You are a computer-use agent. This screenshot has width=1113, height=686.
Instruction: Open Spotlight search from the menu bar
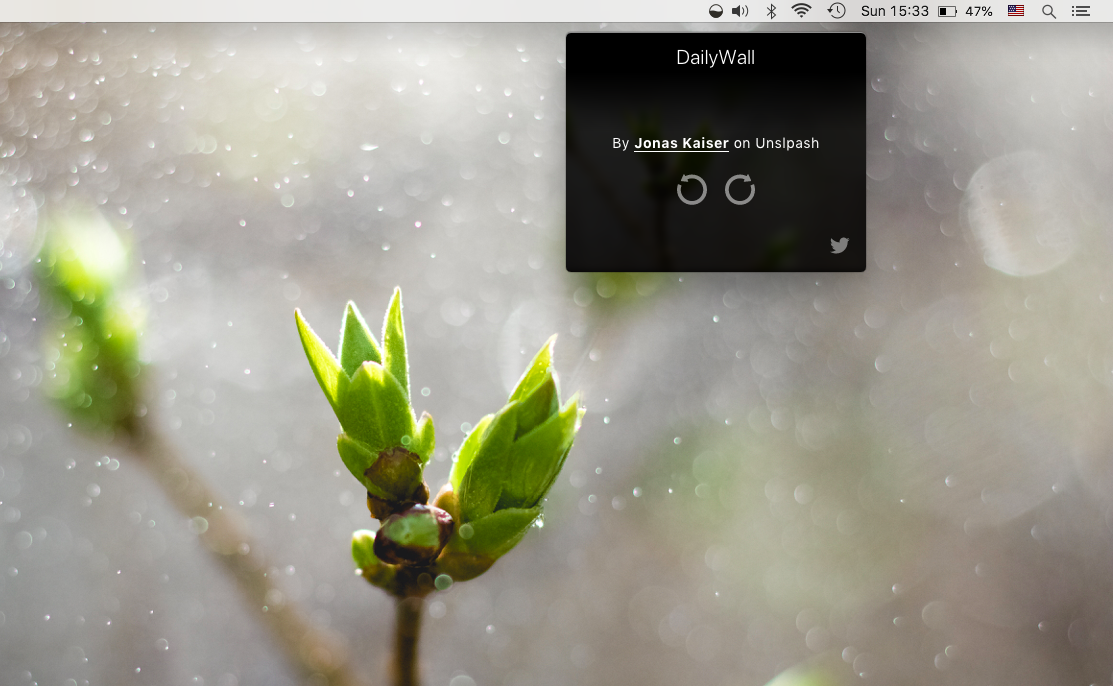tap(1048, 11)
